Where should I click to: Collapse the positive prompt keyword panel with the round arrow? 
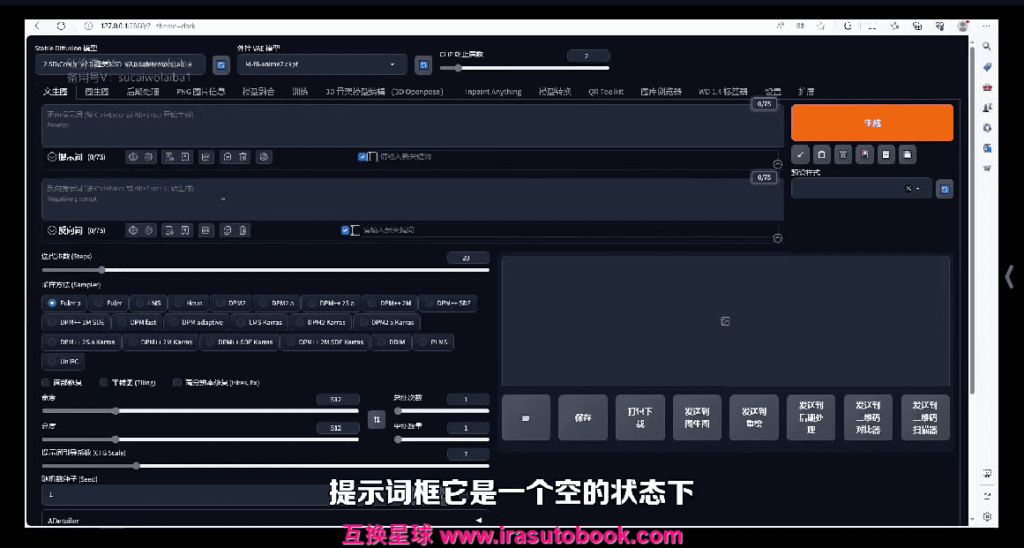pos(777,165)
